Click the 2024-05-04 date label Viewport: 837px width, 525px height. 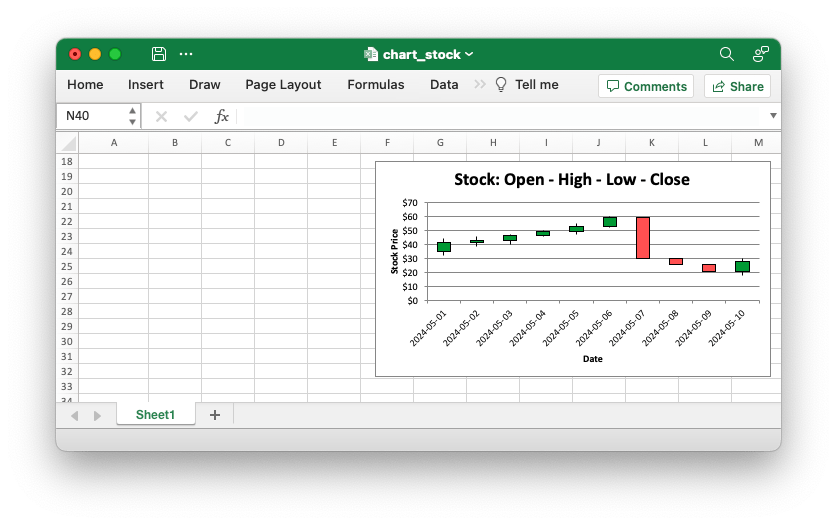coord(527,328)
